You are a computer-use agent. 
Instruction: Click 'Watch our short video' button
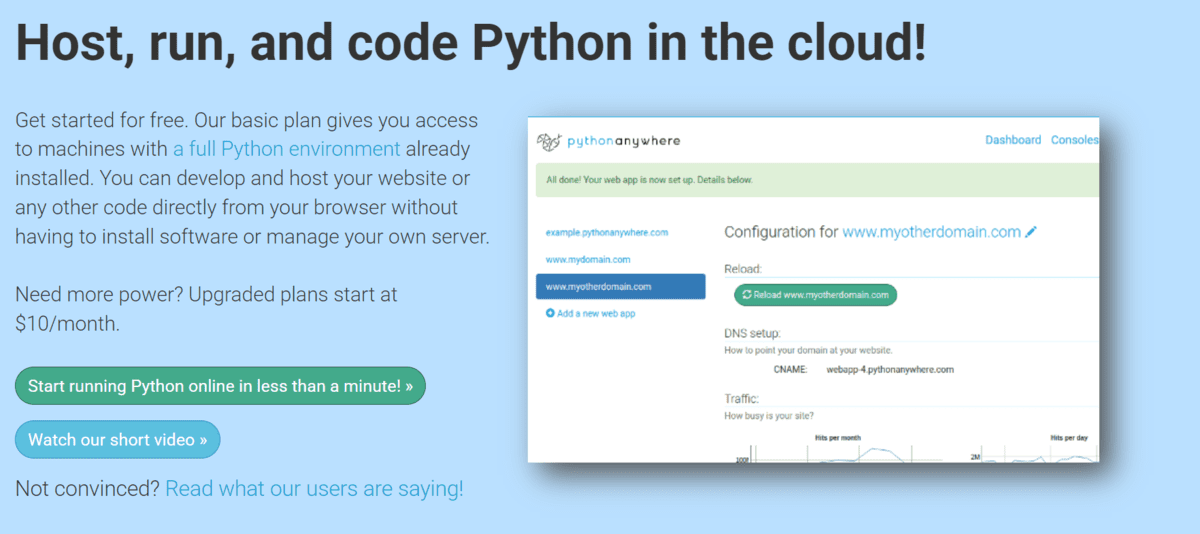click(118, 440)
